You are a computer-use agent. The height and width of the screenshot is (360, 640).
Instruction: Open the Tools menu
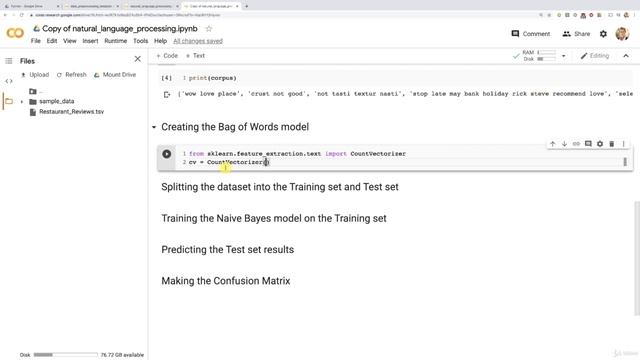140,41
